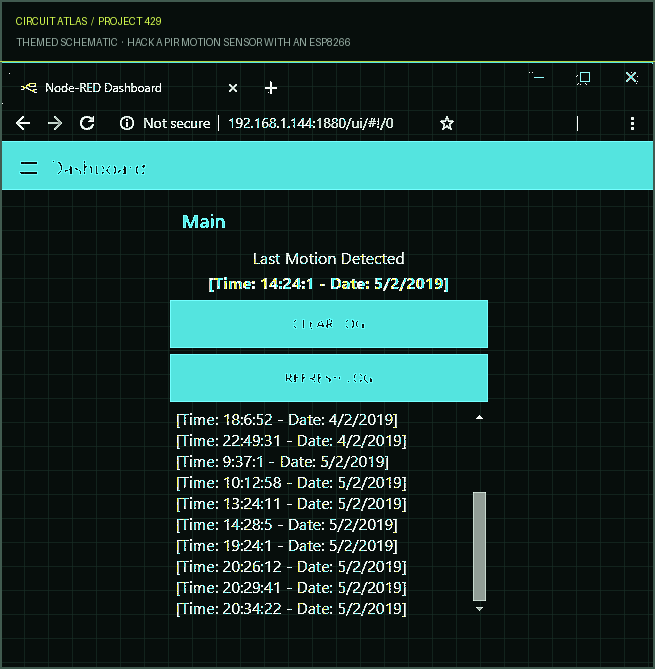Screen dimensions: 655x669
Task: Open a new browser tab with plus
Action: click(271, 88)
